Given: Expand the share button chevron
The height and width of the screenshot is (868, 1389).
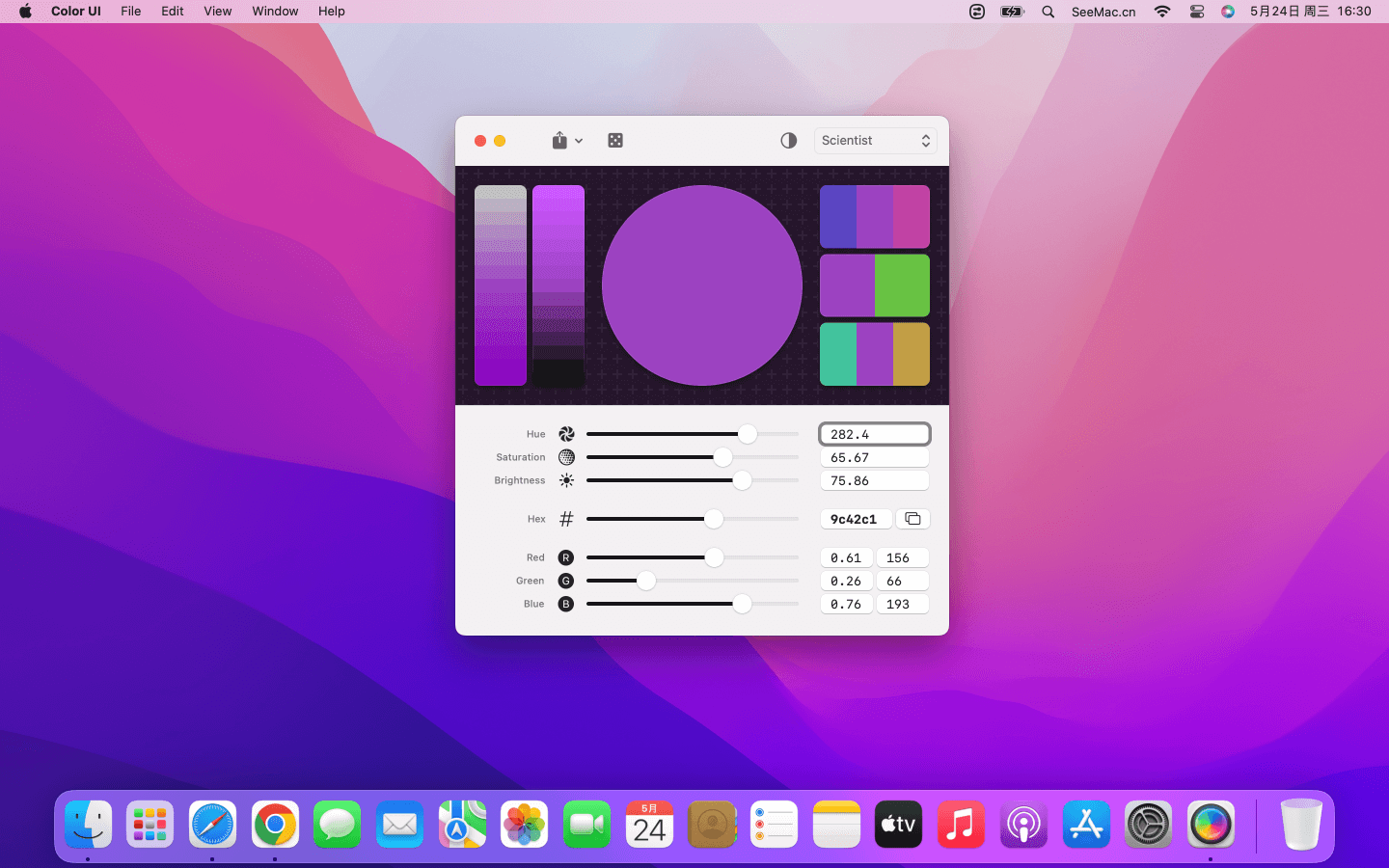Looking at the screenshot, I should pyautogui.click(x=579, y=141).
